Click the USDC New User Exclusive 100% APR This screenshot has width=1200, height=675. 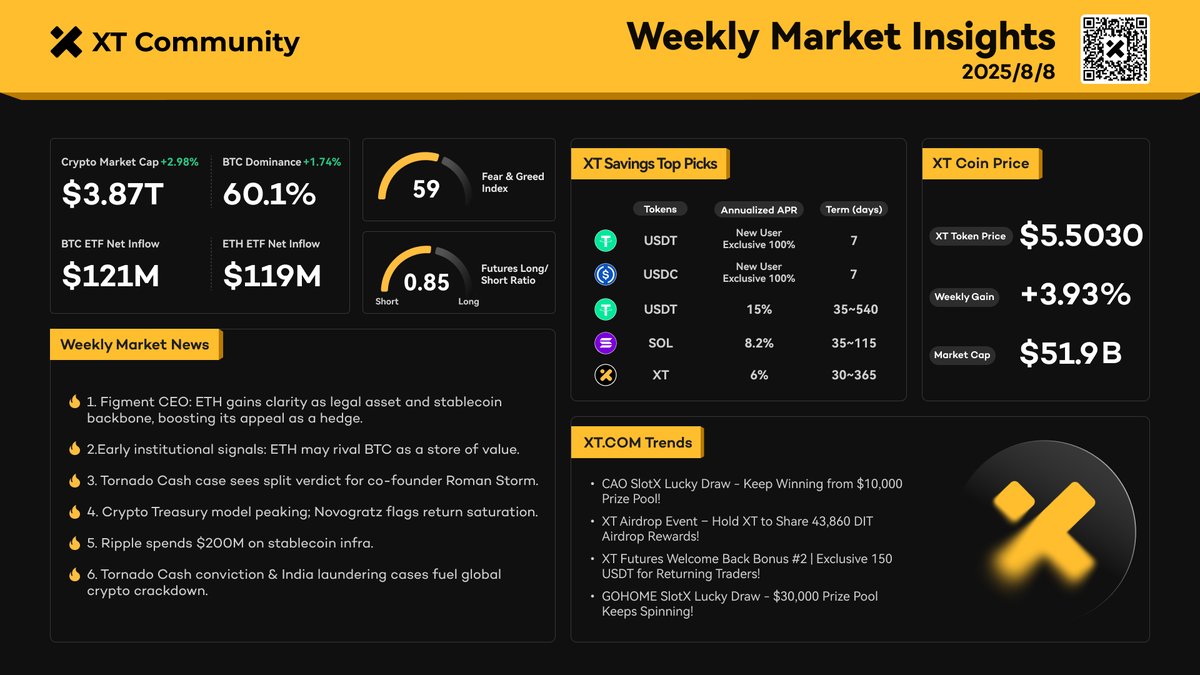tap(759, 272)
